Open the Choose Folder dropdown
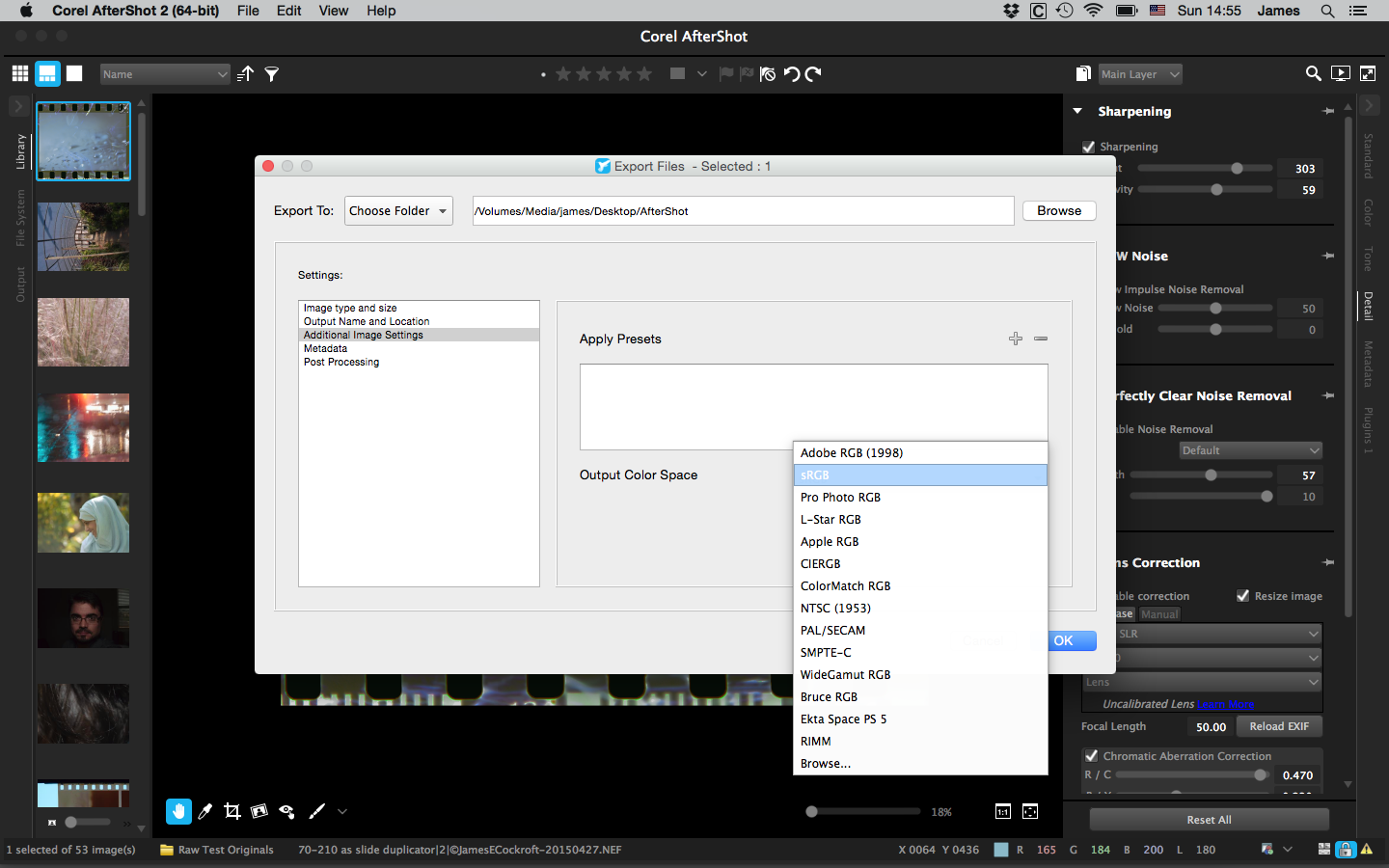The height and width of the screenshot is (868, 1389). [x=398, y=211]
